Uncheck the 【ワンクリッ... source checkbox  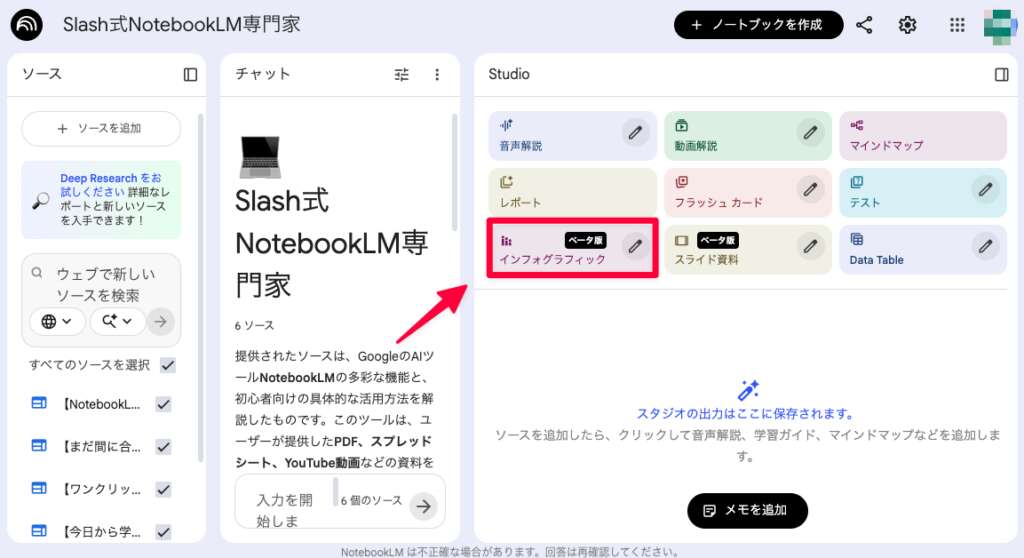(x=164, y=489)
